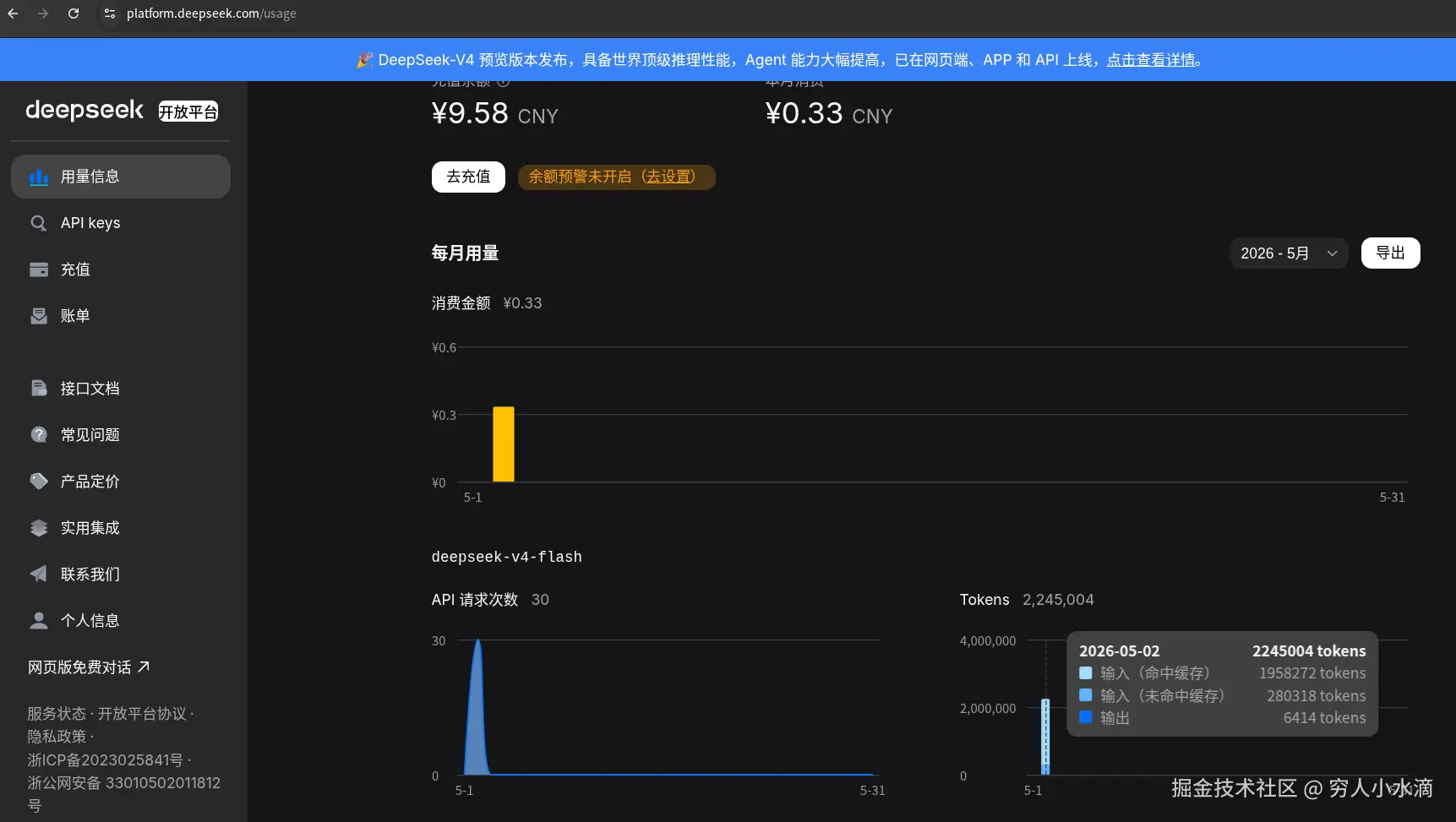Click the 2245004 tokens total in tooltip

(x=1309, y=651)
